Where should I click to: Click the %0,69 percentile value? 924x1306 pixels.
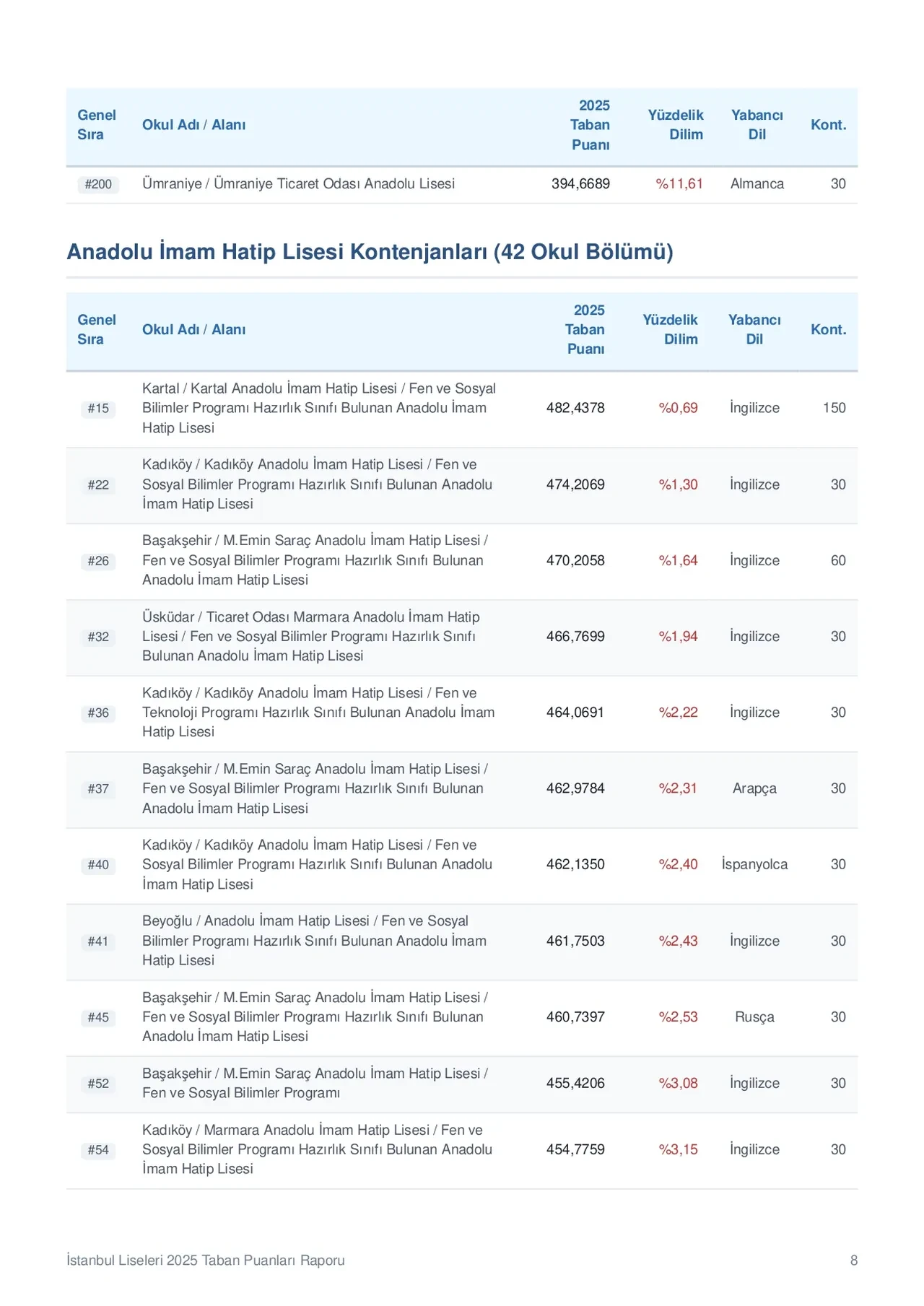pos(678,408)
